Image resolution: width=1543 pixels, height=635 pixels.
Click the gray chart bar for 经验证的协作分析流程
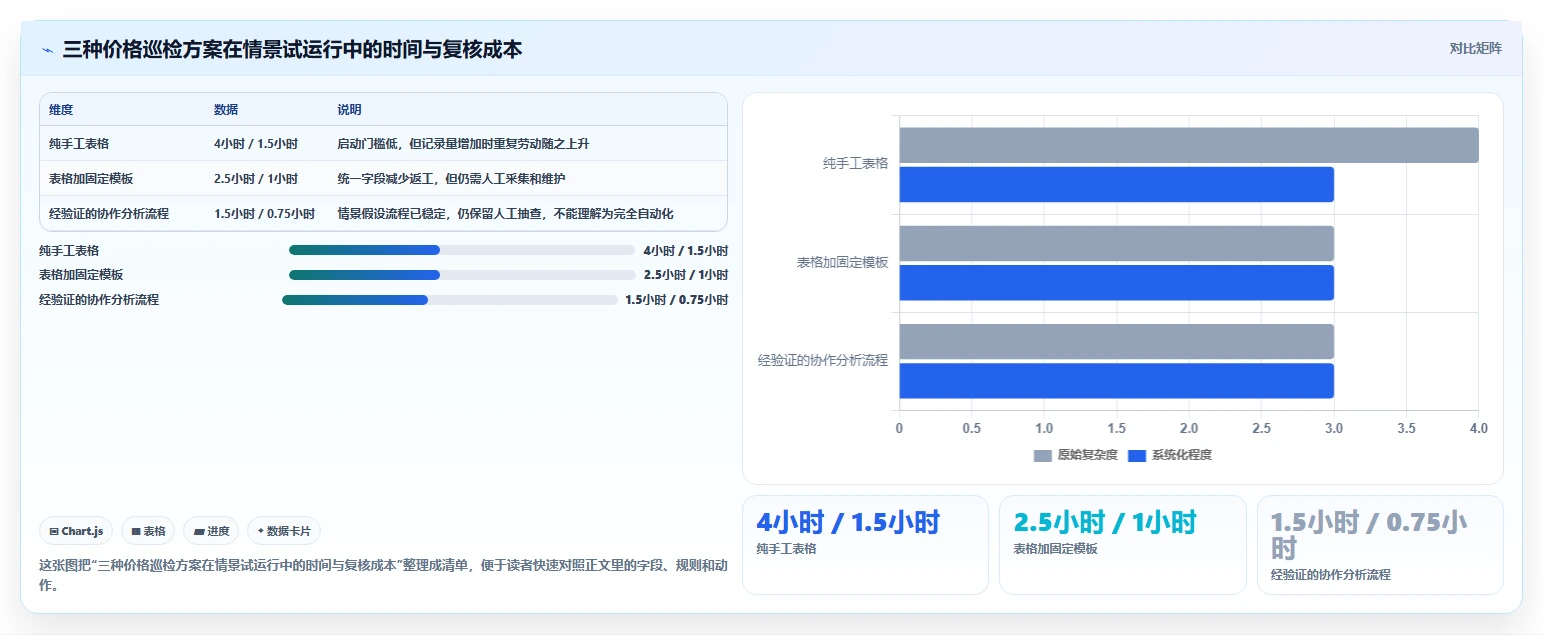(x=1116, y=341)
